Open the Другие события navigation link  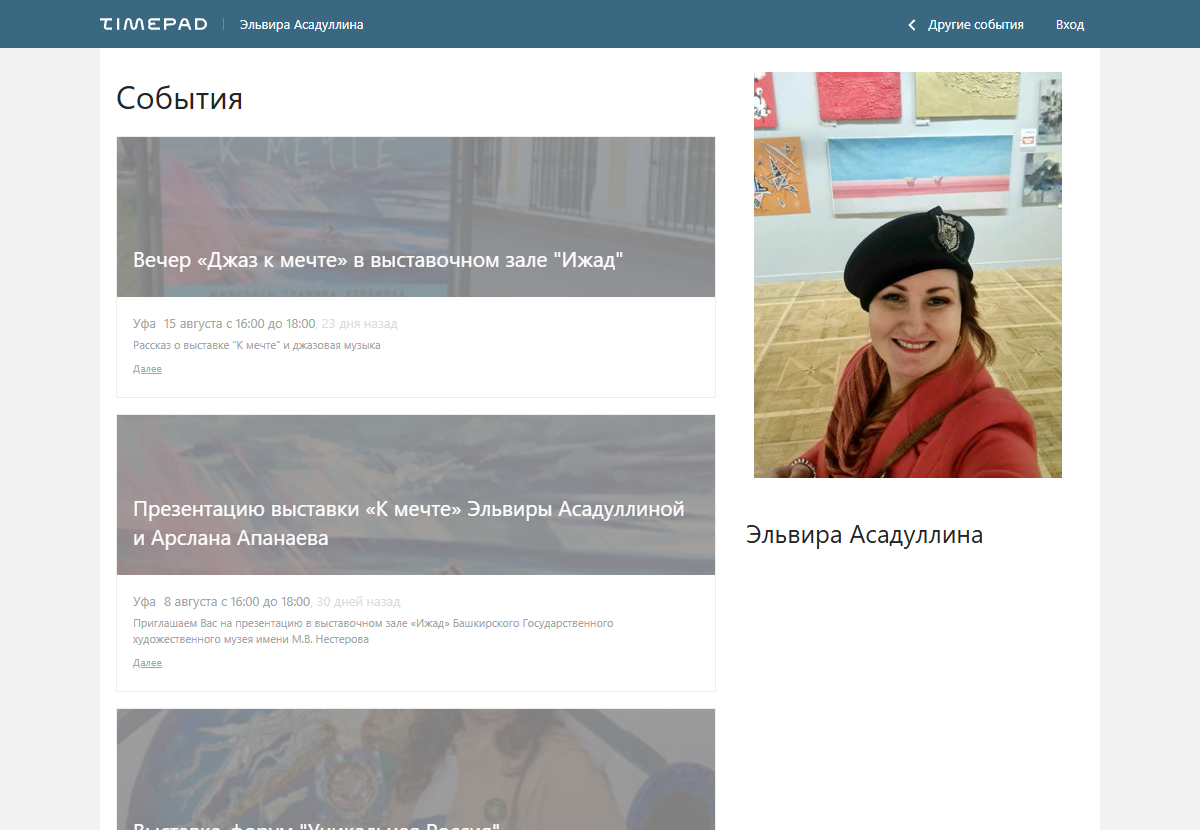point(975,25)
